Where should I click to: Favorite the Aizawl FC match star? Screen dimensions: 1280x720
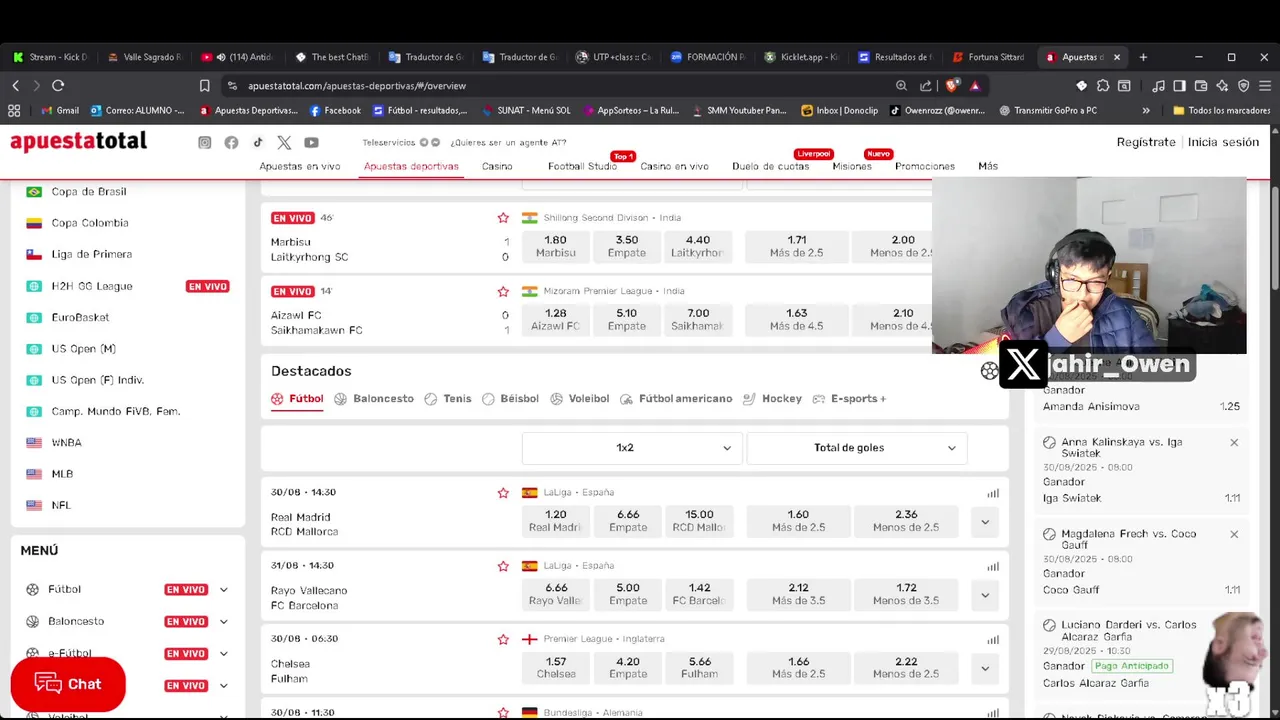tap(503, 291)
